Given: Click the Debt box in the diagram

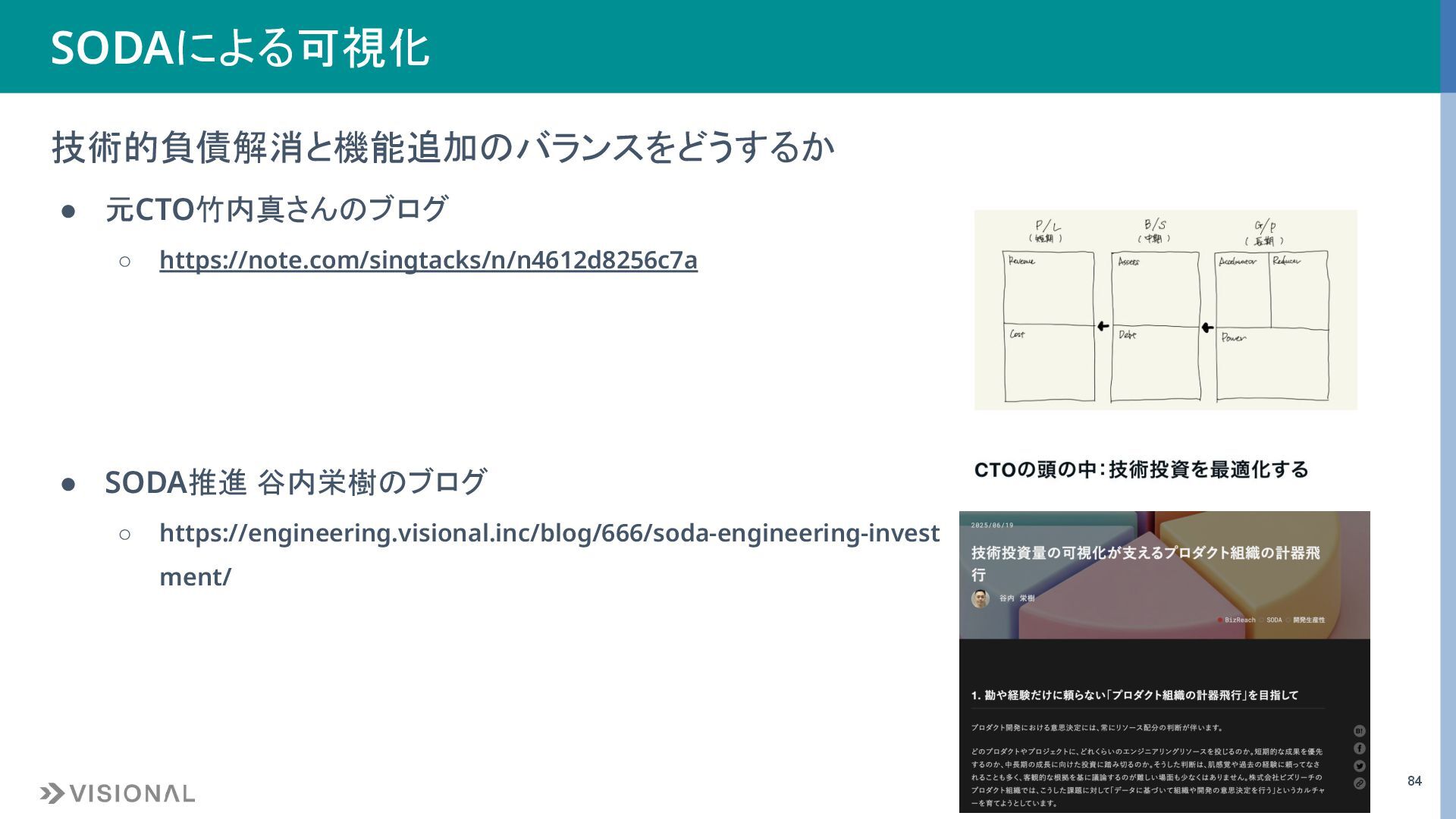Looking at the screenshot, I should tap(1156, 362).
